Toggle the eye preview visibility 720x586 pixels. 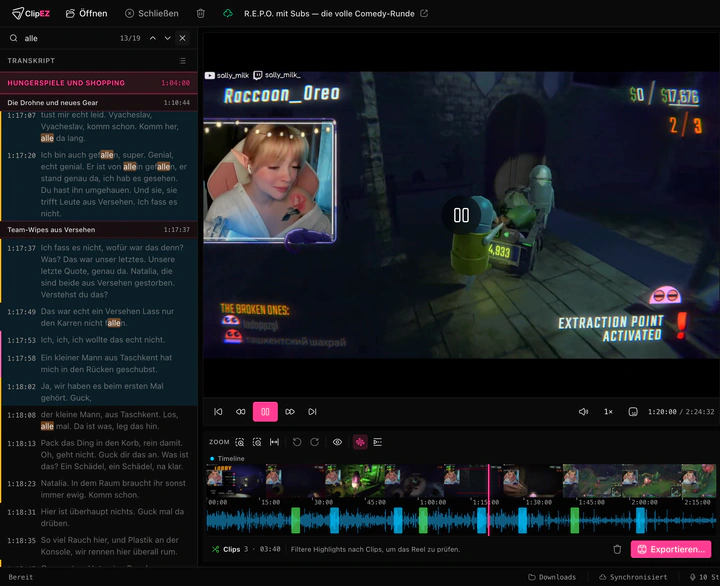[x=337, y=442]
